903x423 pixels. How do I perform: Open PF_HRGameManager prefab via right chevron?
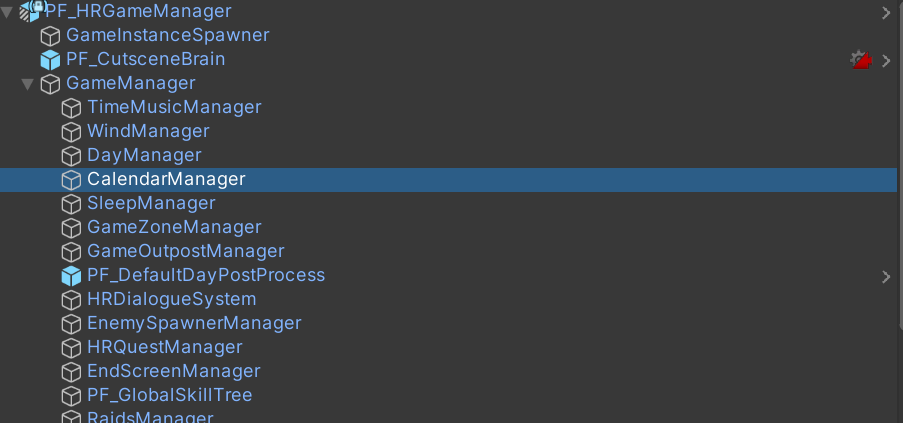pos(886,12)
